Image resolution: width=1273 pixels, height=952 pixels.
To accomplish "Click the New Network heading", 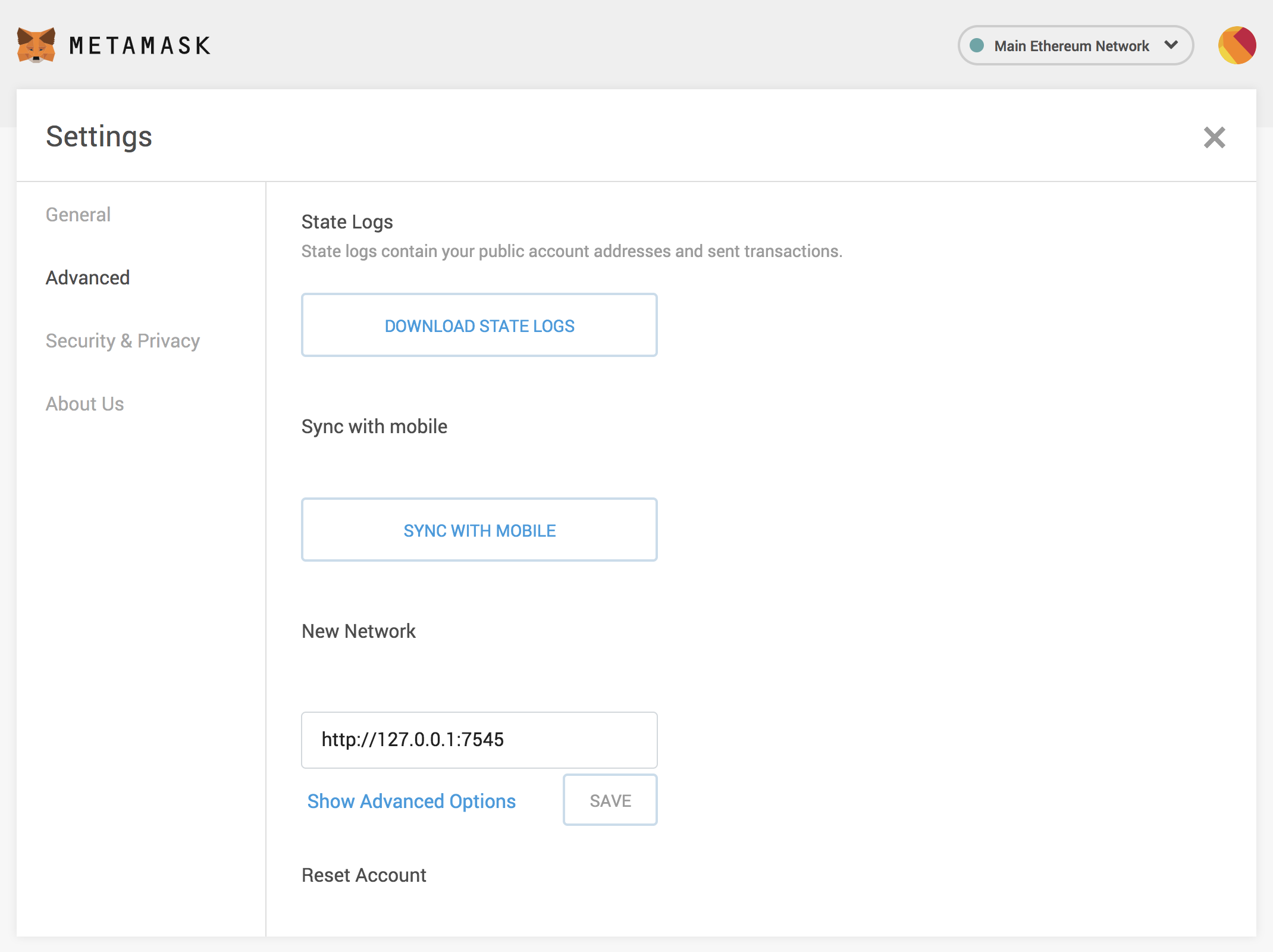I will [359, 631].
